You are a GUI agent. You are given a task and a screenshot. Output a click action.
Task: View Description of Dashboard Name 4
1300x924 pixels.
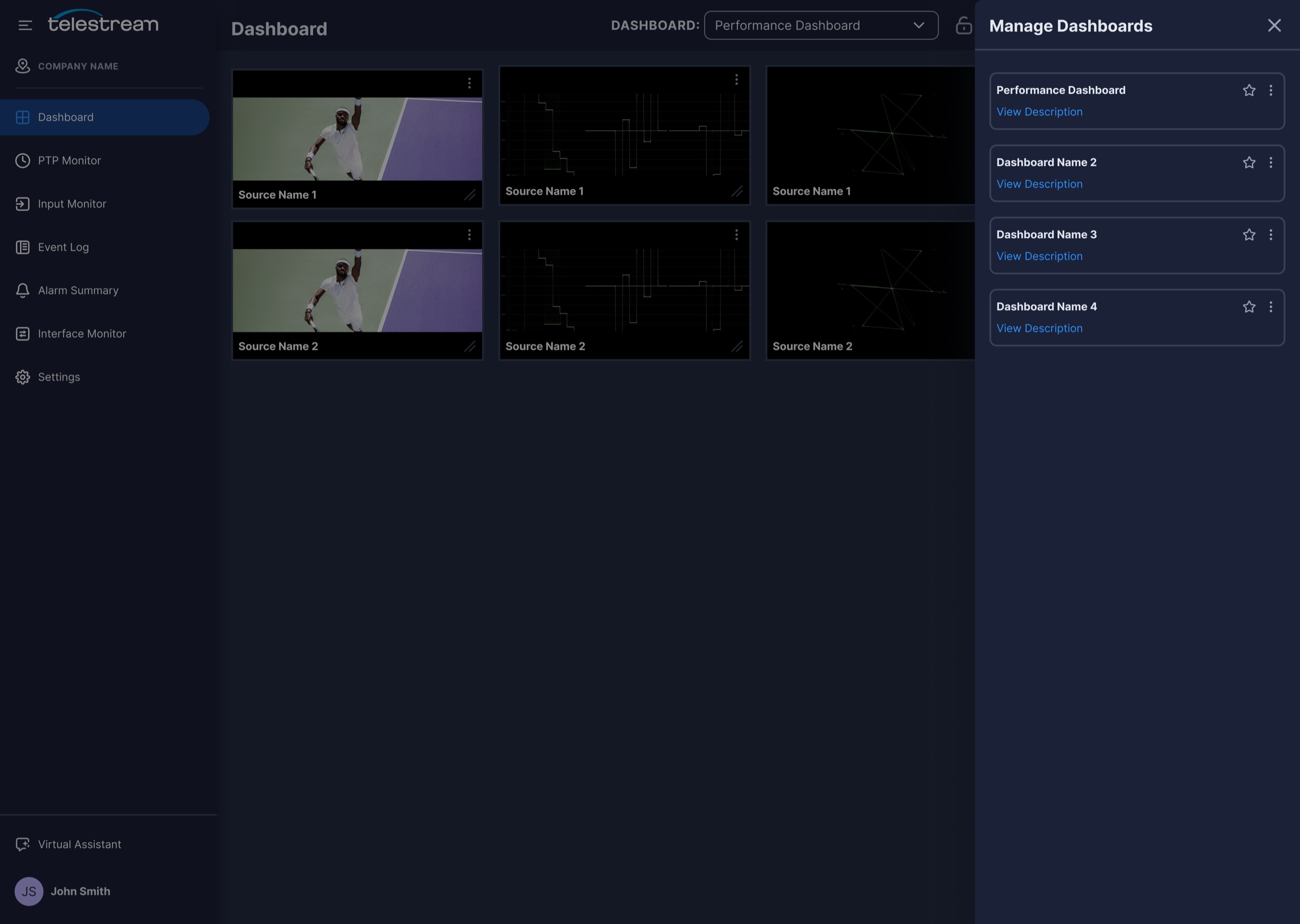coord(1039,329)
